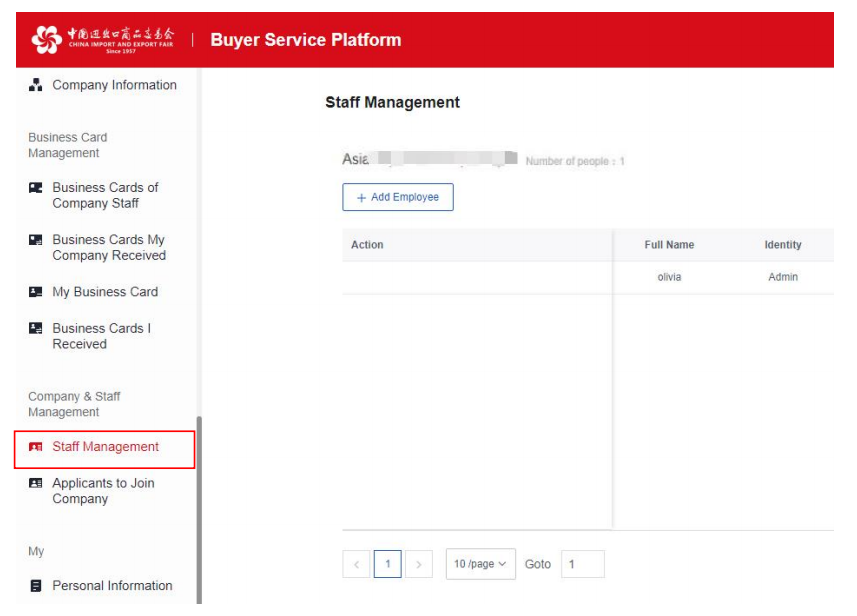
Task: Click the Applicants to Join Company icon
Action: (x=36, y=484)
